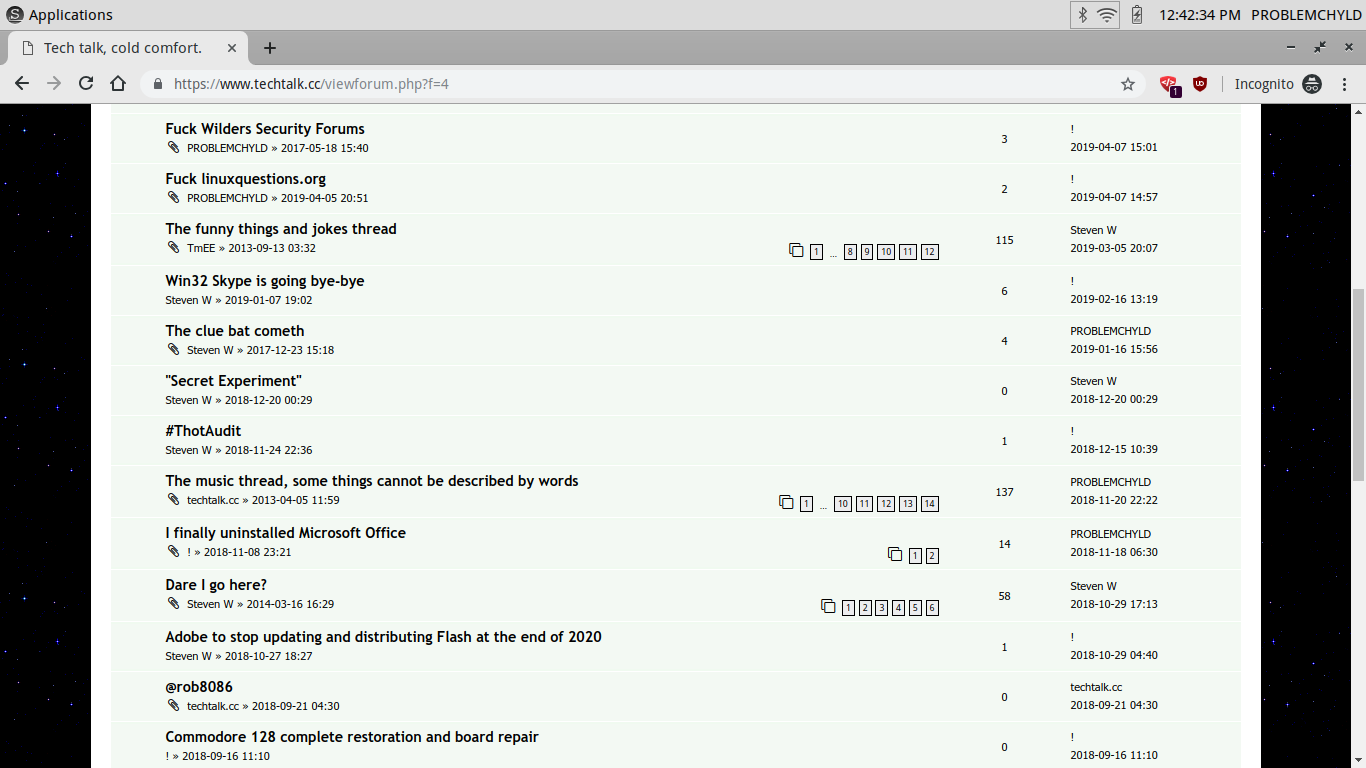Click attachment paperclip on clue bat topic
This screenshot has width=1366, height=768.
(174, 349)
